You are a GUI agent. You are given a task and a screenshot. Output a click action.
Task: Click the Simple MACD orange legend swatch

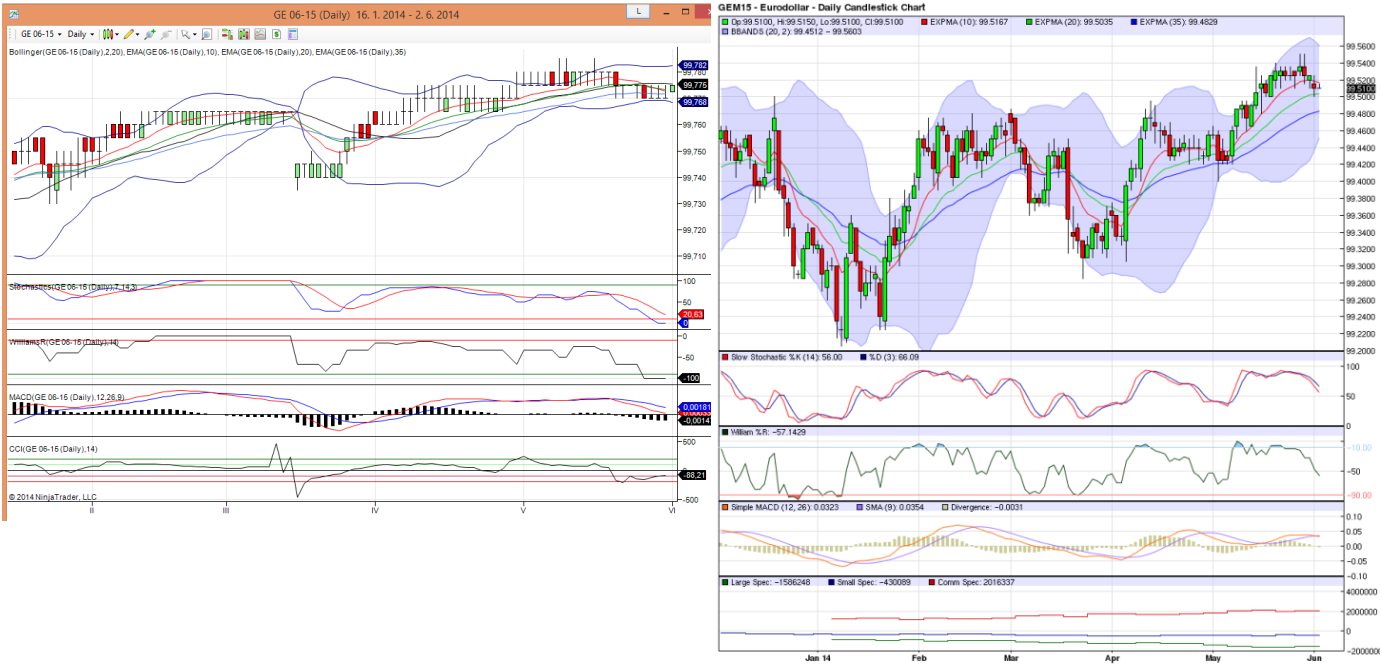coord(723,507)
